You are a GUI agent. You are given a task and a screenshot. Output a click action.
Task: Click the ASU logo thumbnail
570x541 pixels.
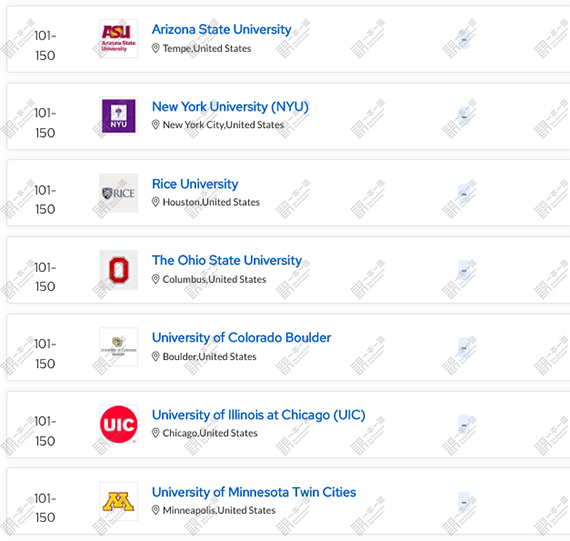[119, 39]
